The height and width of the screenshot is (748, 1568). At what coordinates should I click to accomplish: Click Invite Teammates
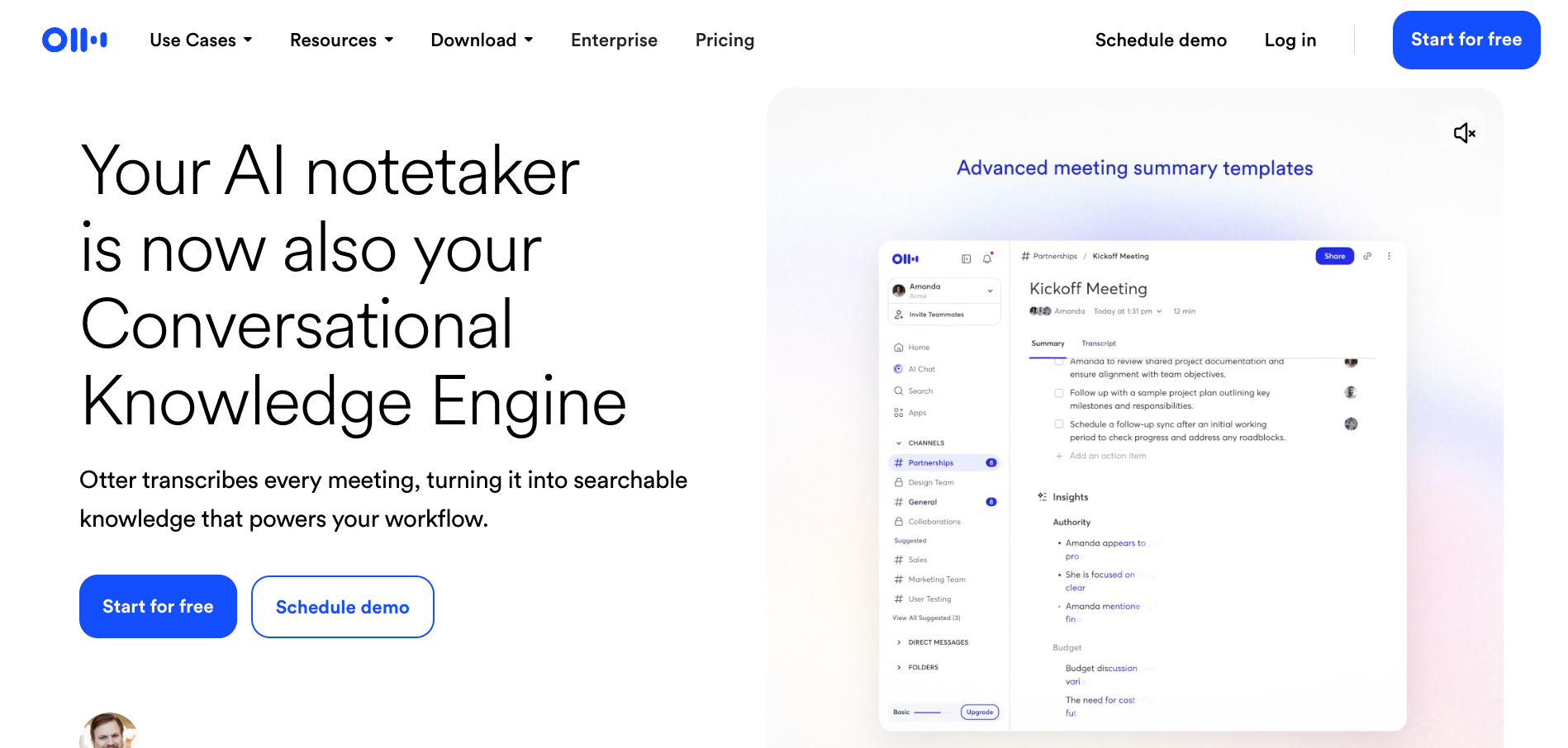(x=944, y=315)
